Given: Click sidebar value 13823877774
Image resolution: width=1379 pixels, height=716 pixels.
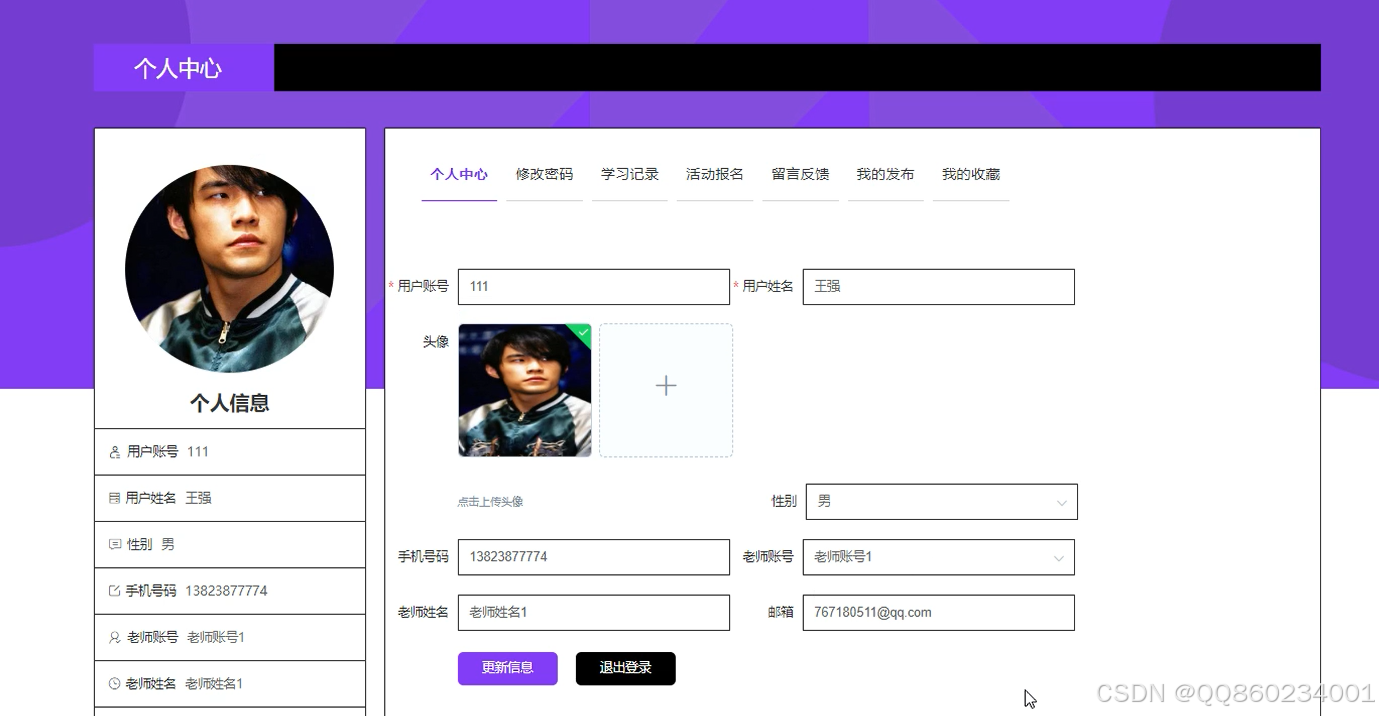Looking at the screenshot, I should point(226,591).
